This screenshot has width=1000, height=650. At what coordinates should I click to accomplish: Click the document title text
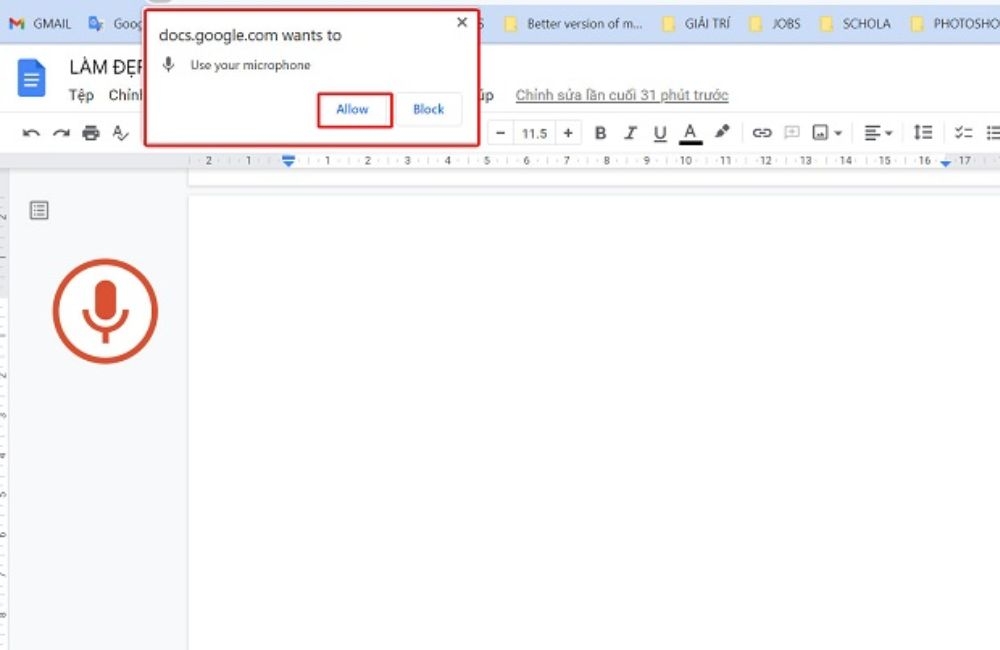click(106, 67)
